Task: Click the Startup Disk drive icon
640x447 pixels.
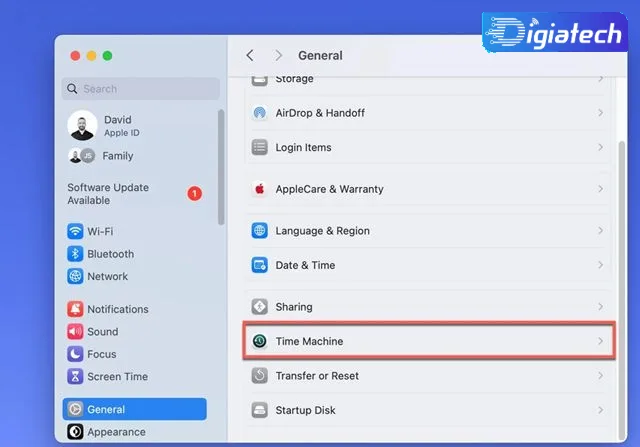Action: coord(260,410)
